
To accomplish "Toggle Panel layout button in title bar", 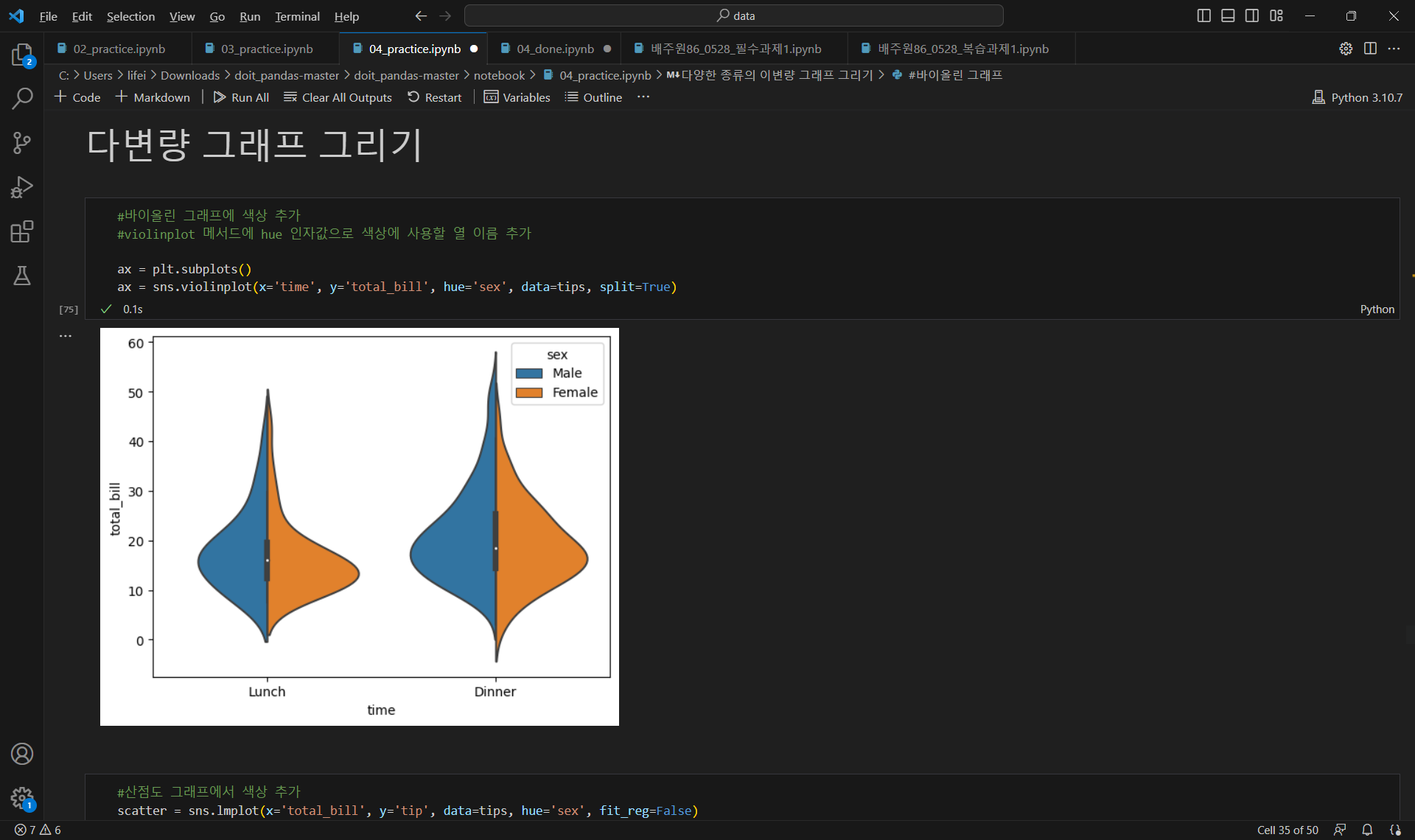I will pos(1228,15).
